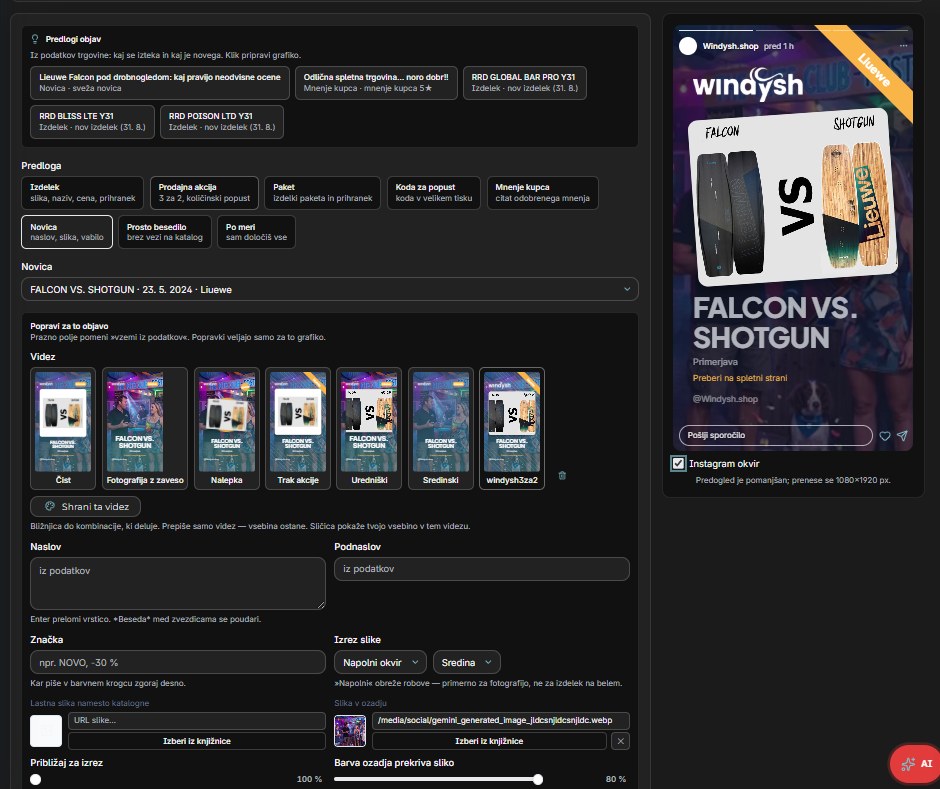Focus the Značka input field
Screen dimensions: 940x789
click(x=178, y=662)
